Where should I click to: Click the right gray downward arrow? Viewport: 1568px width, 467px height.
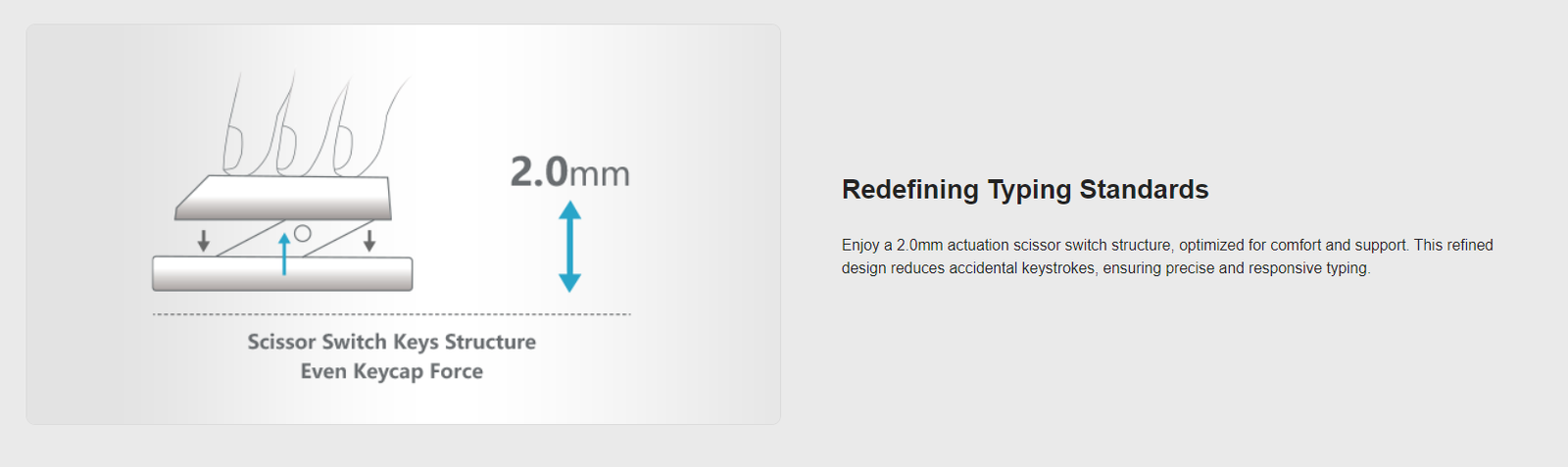pos(369,241)
